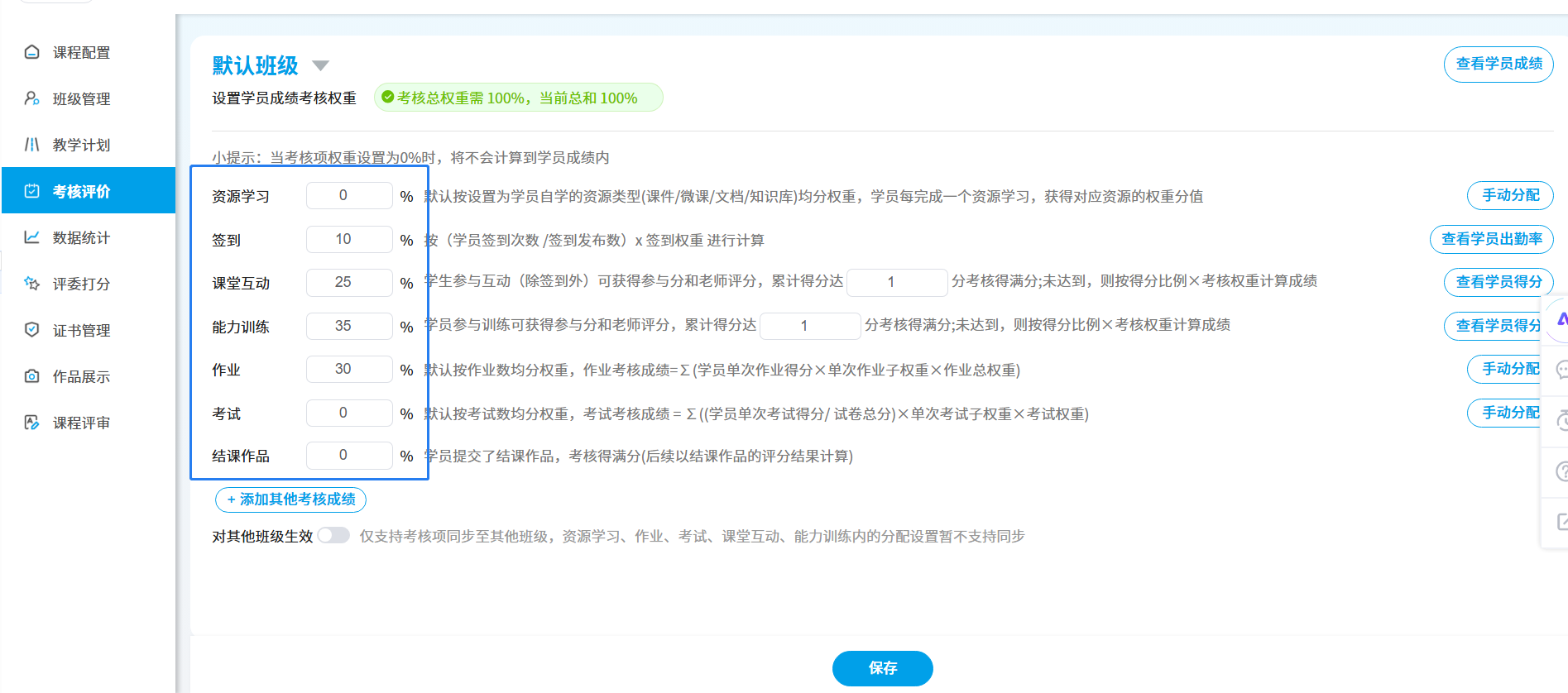This screenshot has height=693, width=1568.
Task: Open 作品展示 menu label
Action: [x=81, y=377]
